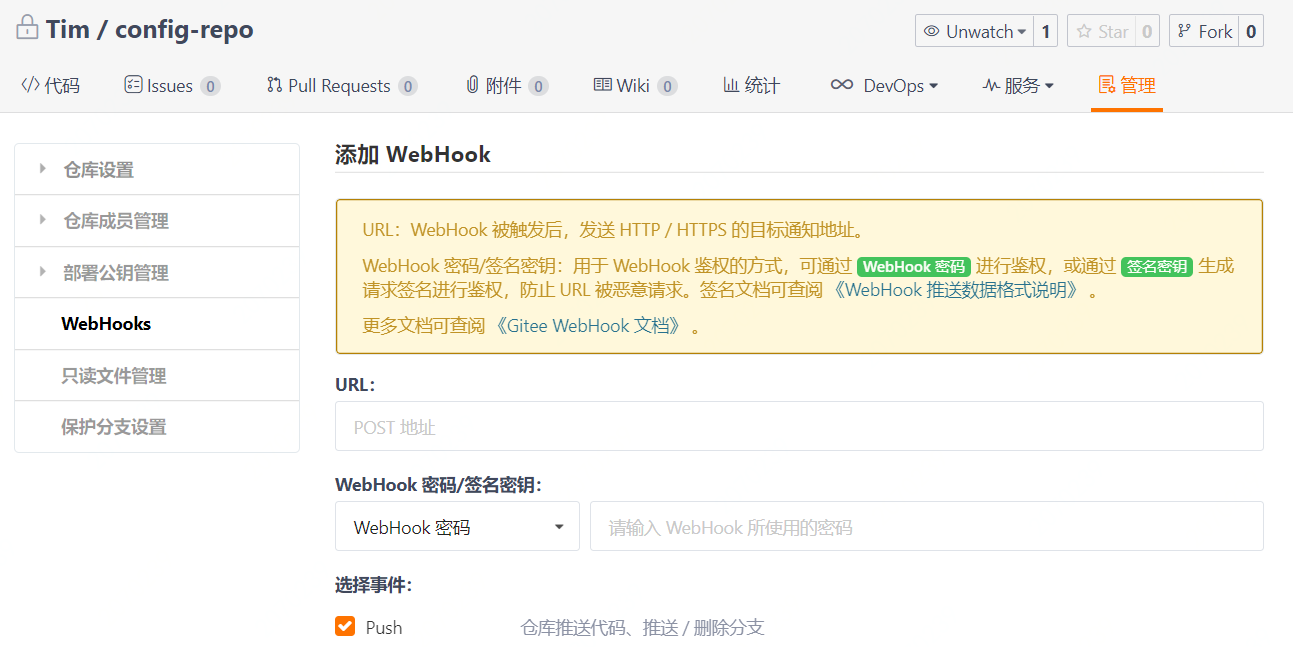Open the Gitee WebHook 文档 link

pyautogui.click(x=590, y=326)
